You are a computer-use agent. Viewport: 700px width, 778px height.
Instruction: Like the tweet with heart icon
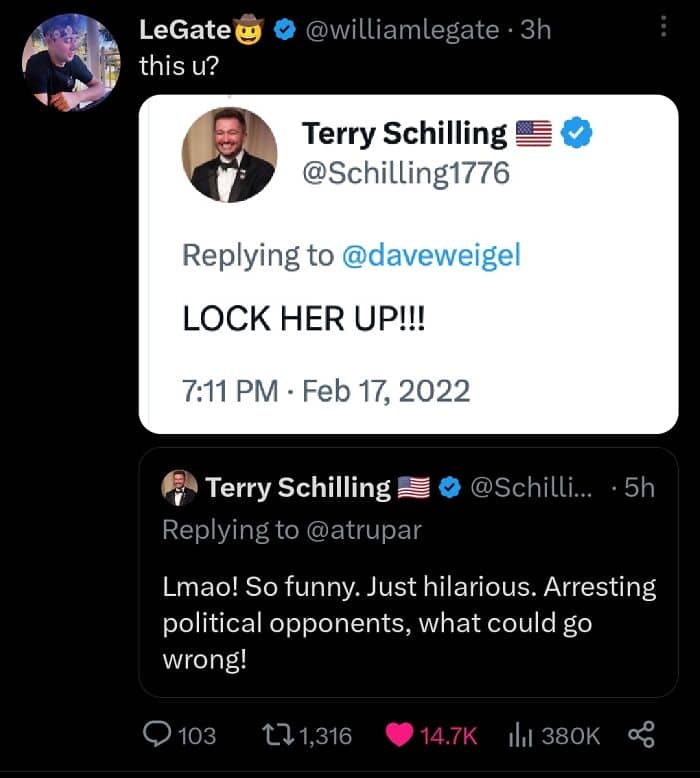(400, 736)
